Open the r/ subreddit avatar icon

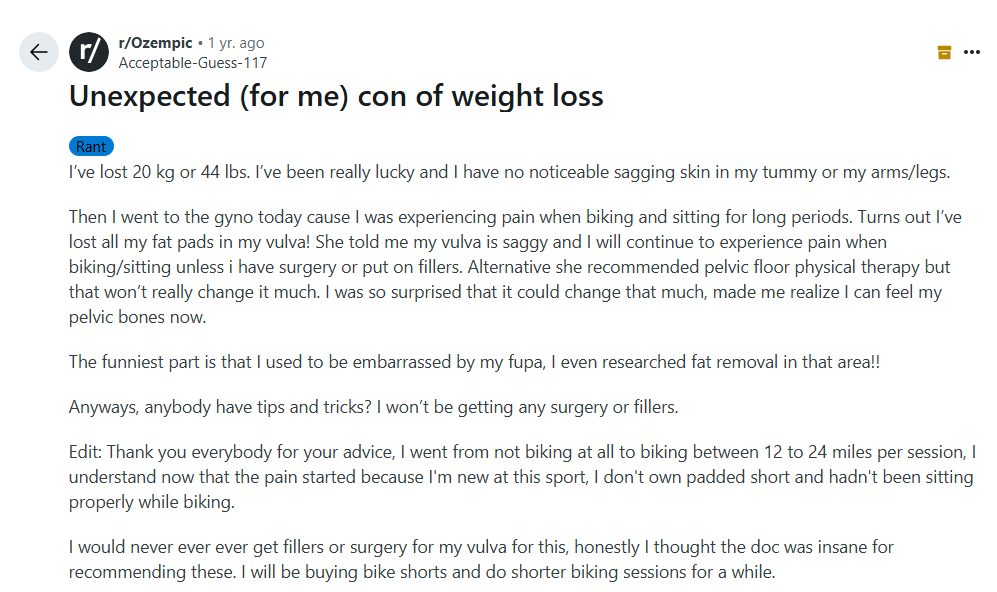click(89, 52)
